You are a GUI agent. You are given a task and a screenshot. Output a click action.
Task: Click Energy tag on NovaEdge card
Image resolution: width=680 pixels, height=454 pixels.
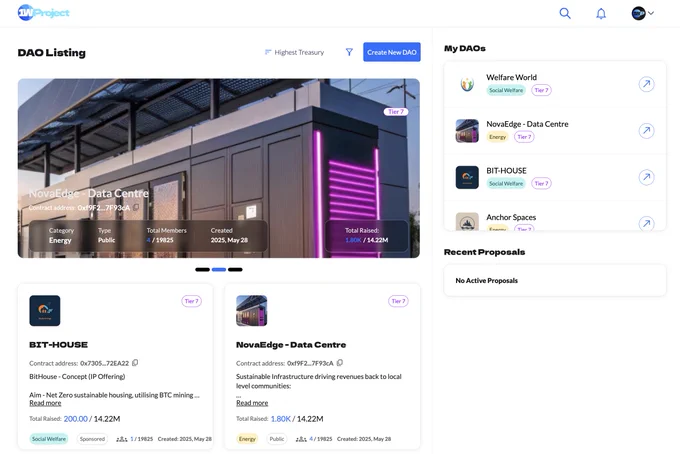pos(247,439)
